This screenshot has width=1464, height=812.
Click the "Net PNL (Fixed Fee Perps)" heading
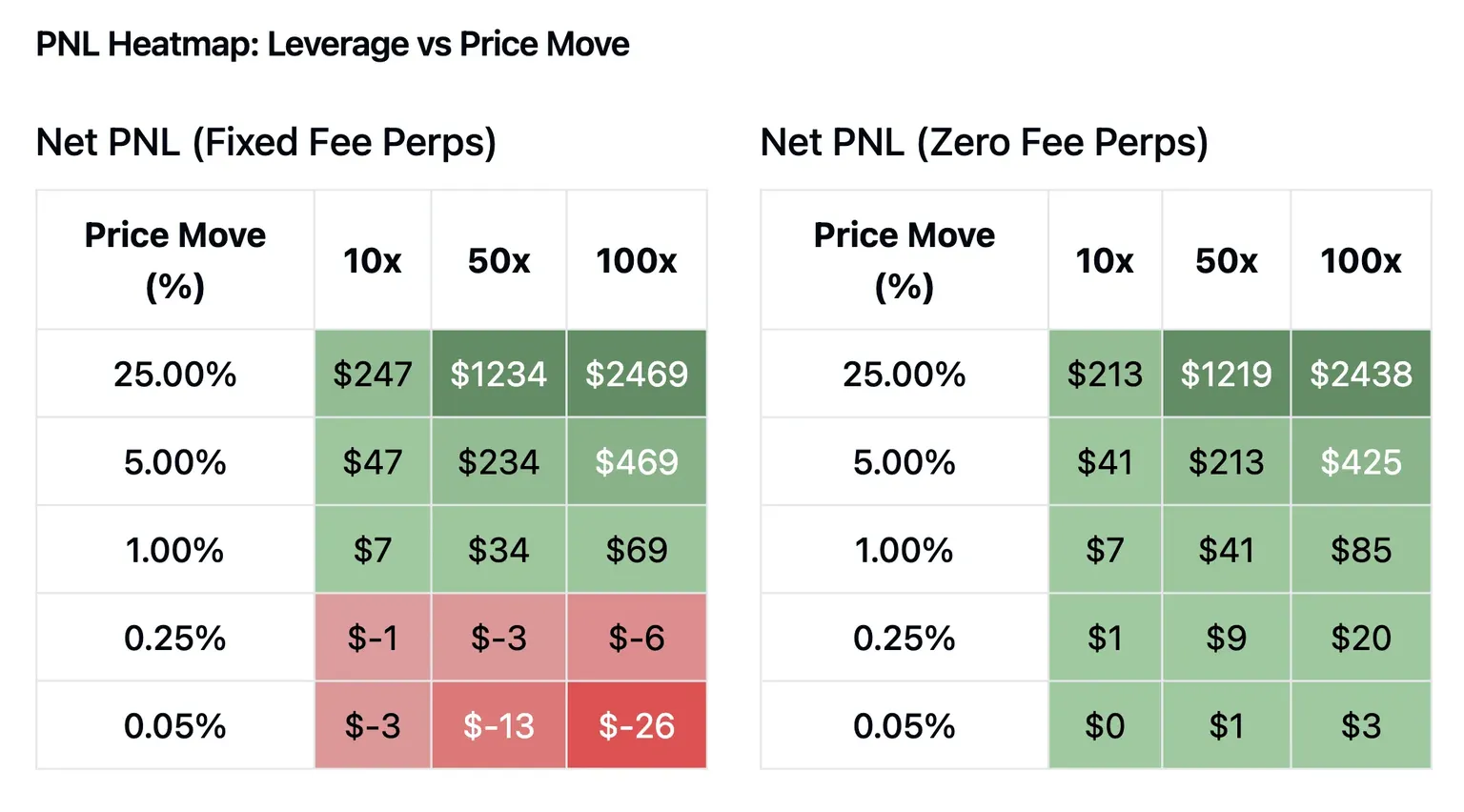[266, 142]
